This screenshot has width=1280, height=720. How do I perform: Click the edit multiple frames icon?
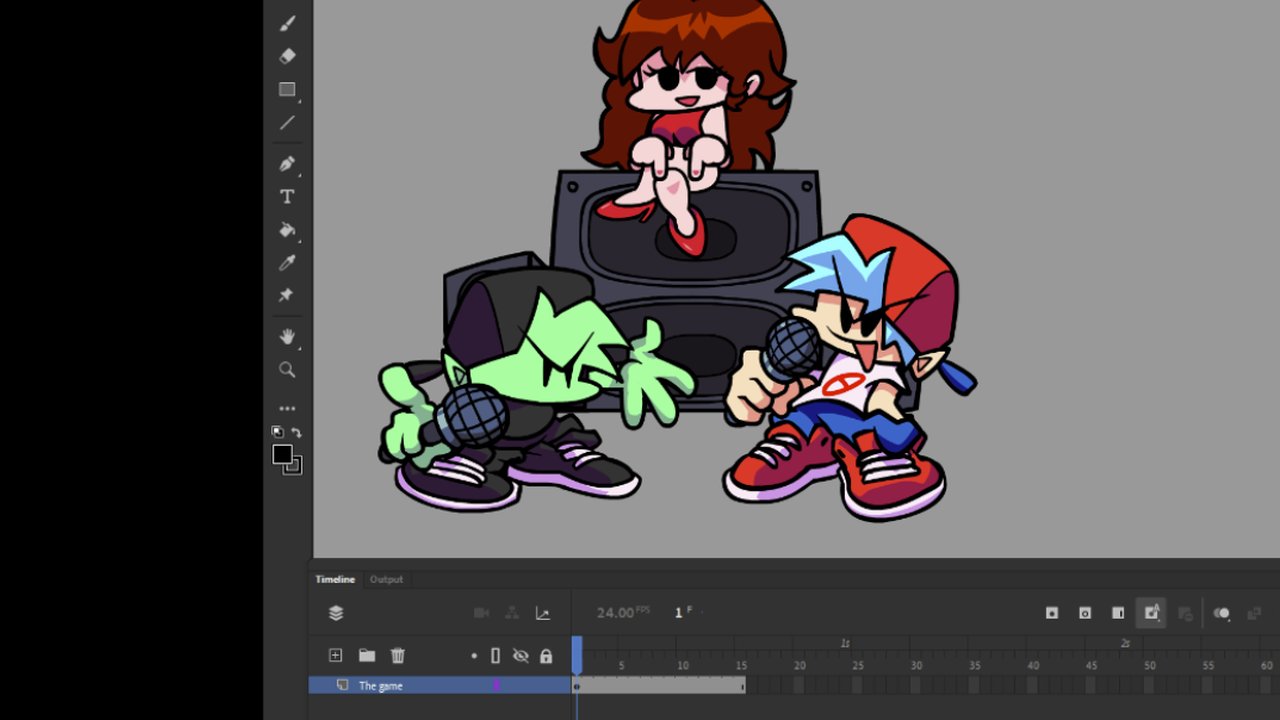(1255, 613)
